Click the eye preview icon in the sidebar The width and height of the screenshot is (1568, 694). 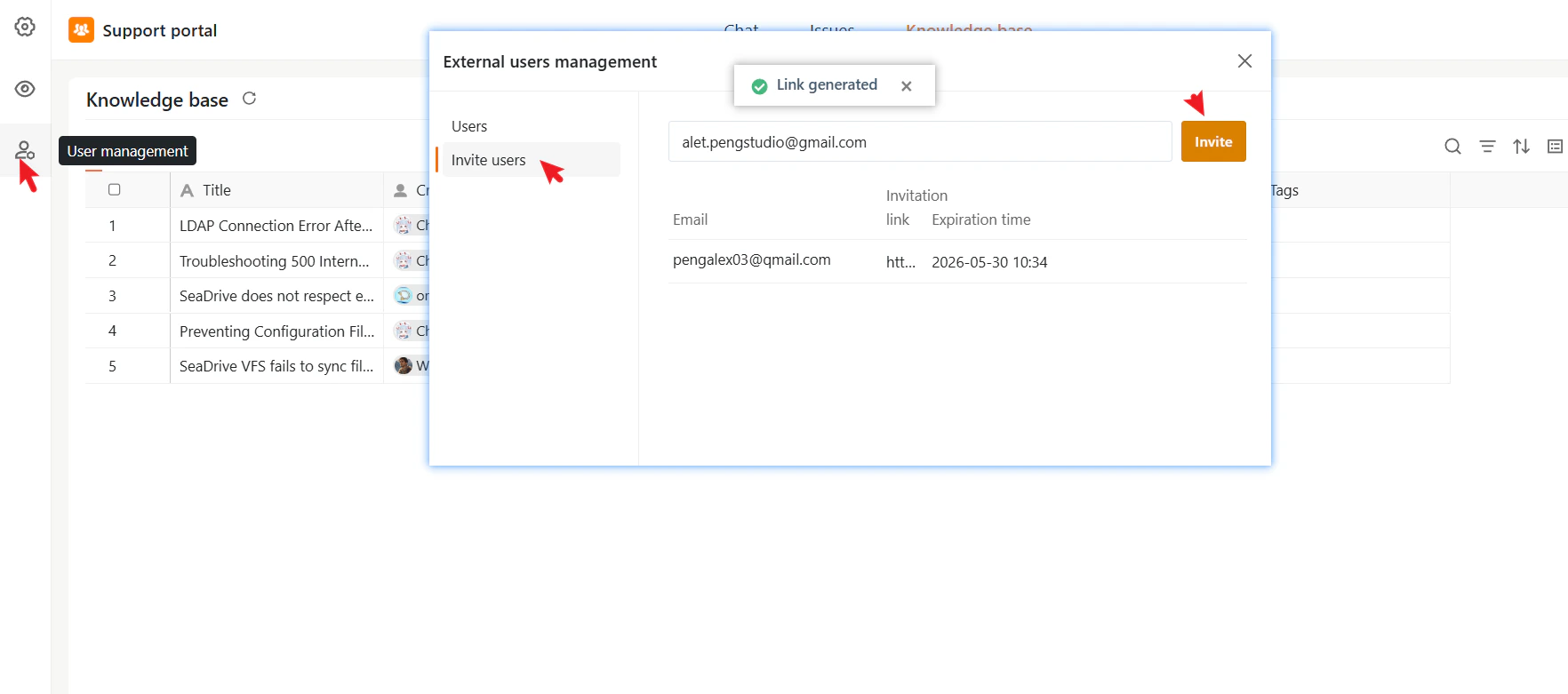point(25,89)
